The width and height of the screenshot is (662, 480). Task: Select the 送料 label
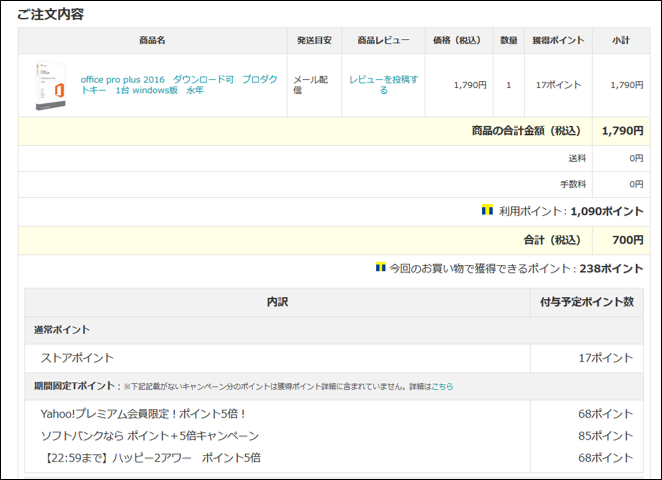[577, 158]
